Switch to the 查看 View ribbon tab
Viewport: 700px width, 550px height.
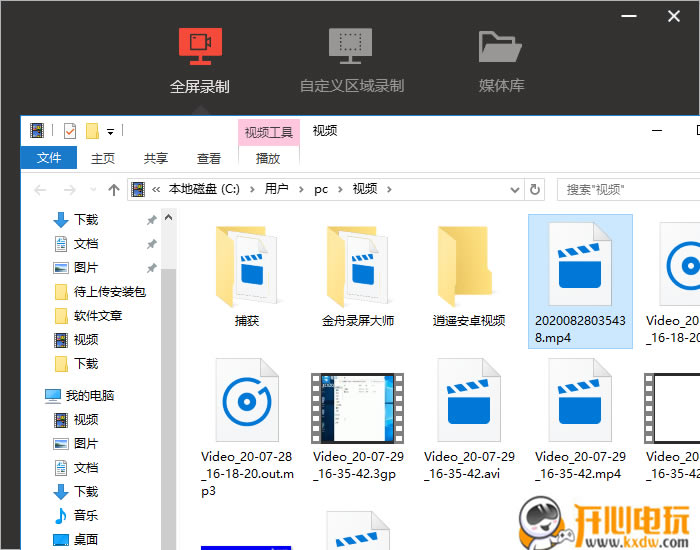pos(209,158)
